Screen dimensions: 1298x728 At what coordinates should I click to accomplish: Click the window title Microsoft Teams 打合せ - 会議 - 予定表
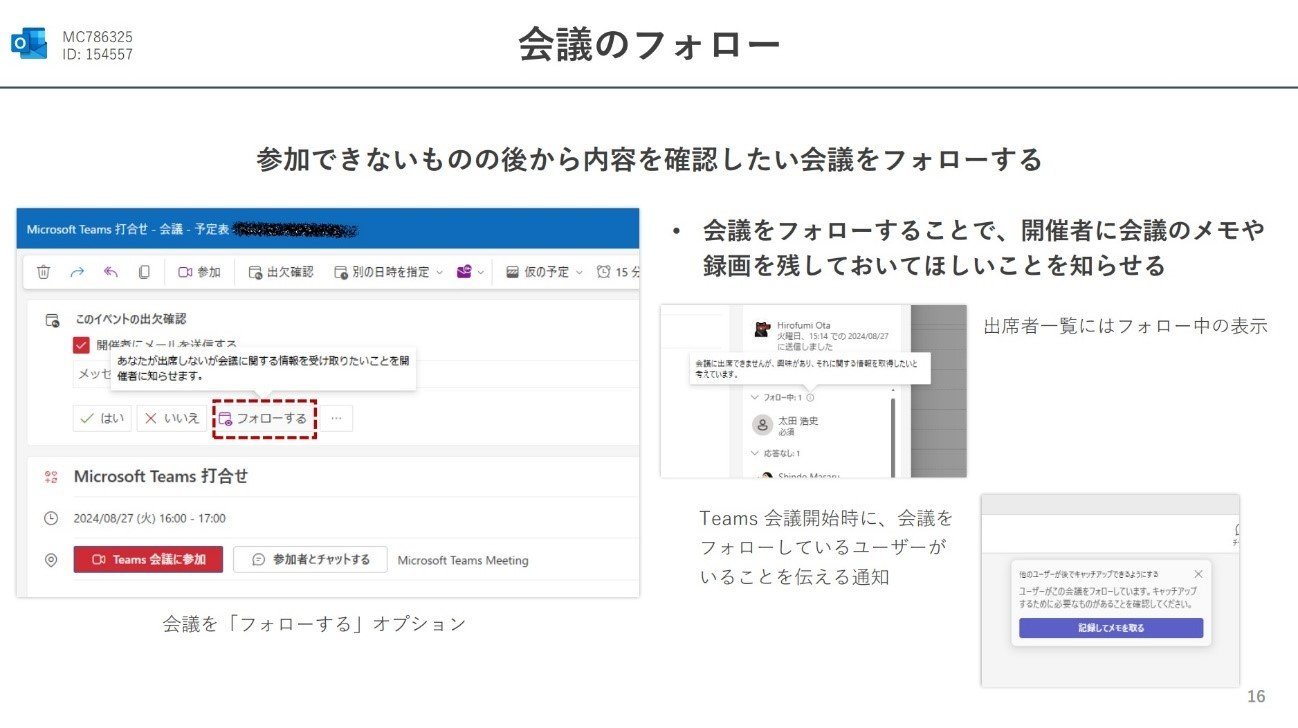pos(129,230)
